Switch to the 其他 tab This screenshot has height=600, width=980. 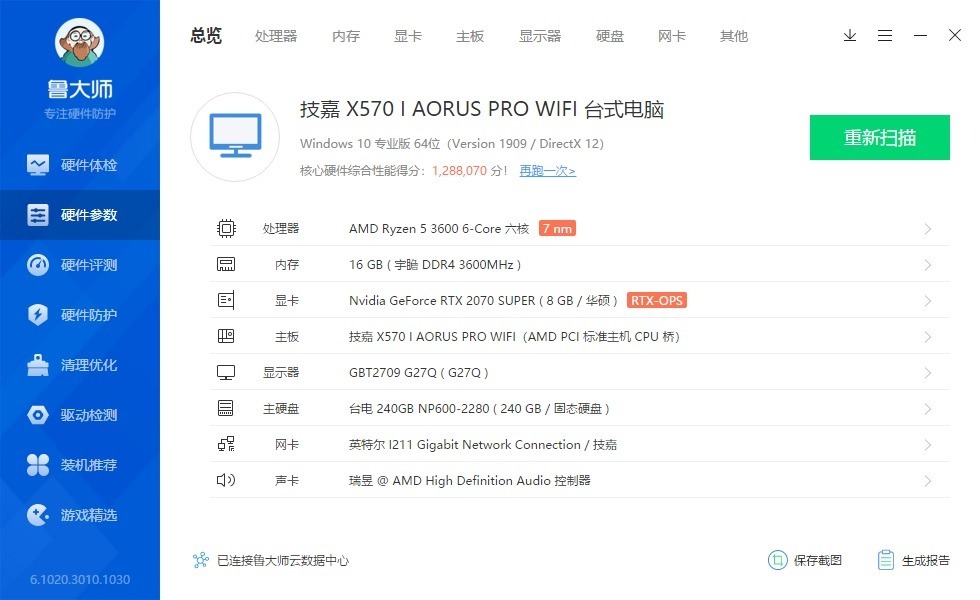click(x=733, y=36)
